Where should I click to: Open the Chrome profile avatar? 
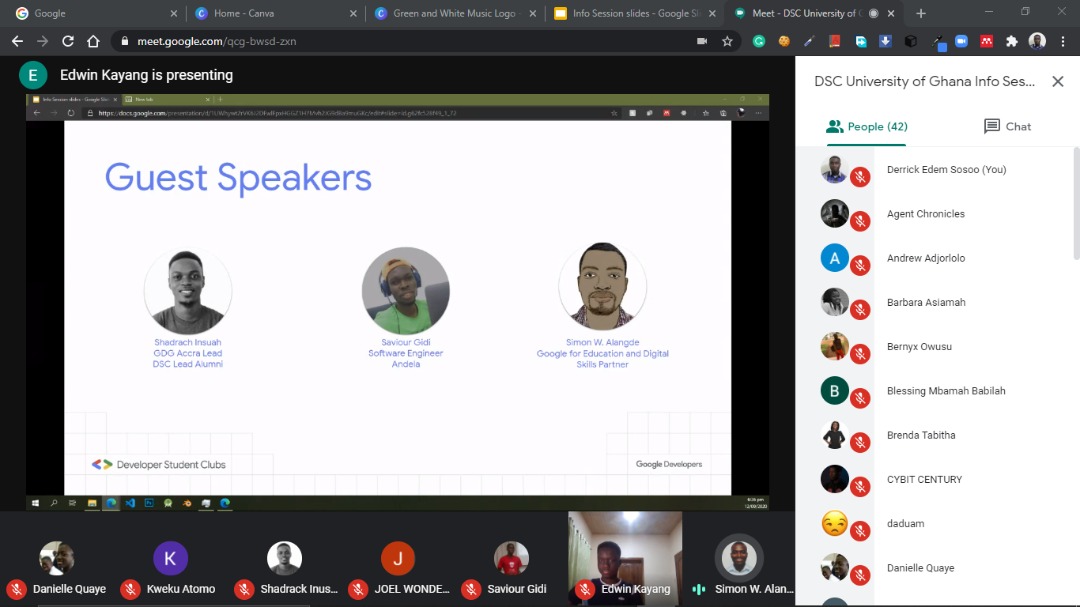[x=1037, y=41]
